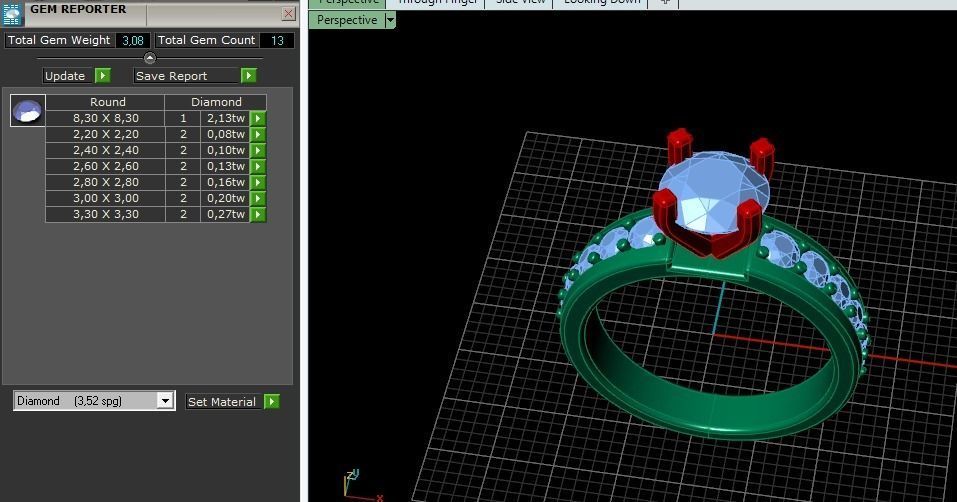Switch to the Side View tab
Screen dimensions: 957x502
tap(519, 3)
